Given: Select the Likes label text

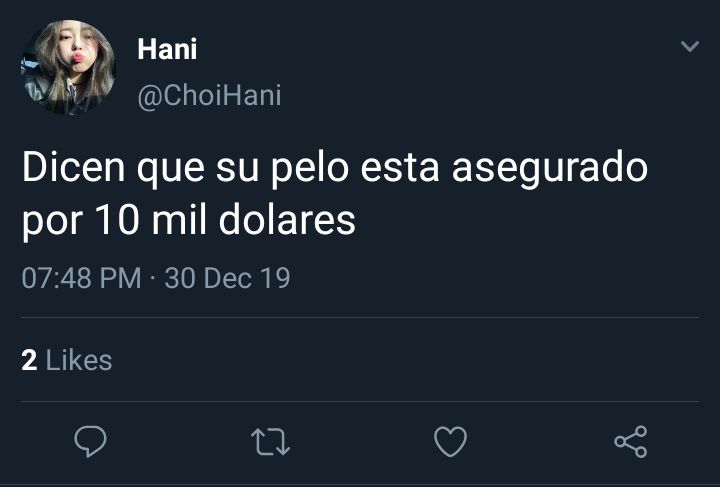Looking at the screenshot, I should pos(79,360).
